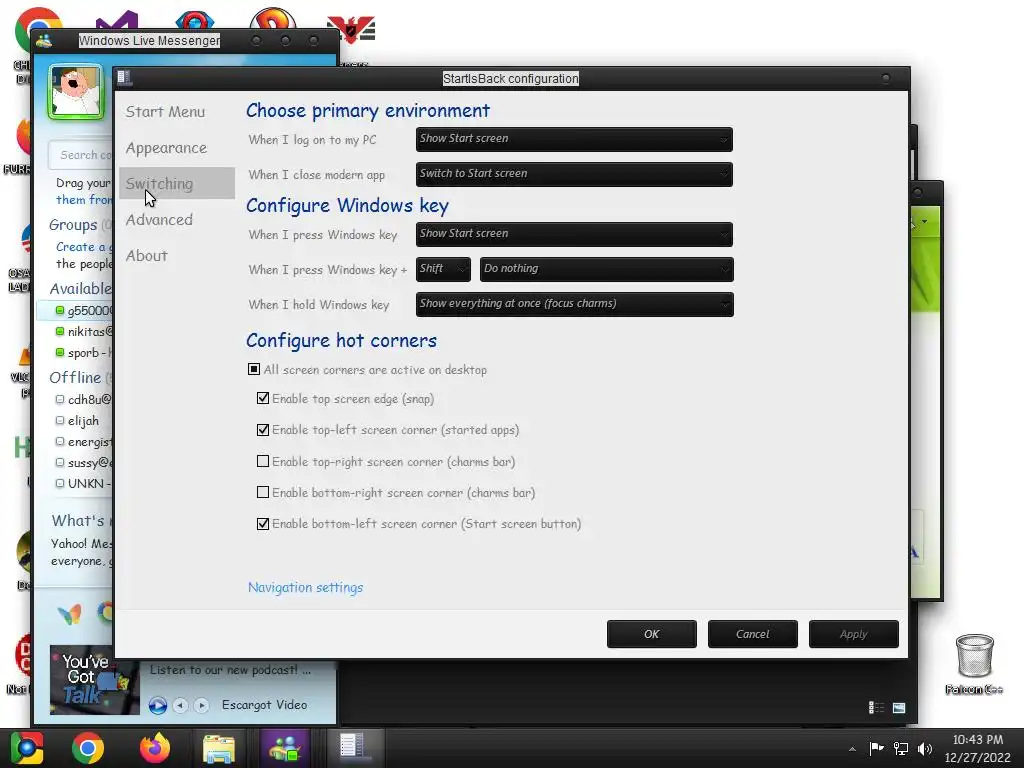Uncheck 'Enable bottom-left screen corner (Start screen button)'
The height and width of the screenshot is (768, 1024).
[x=263, y=524]
